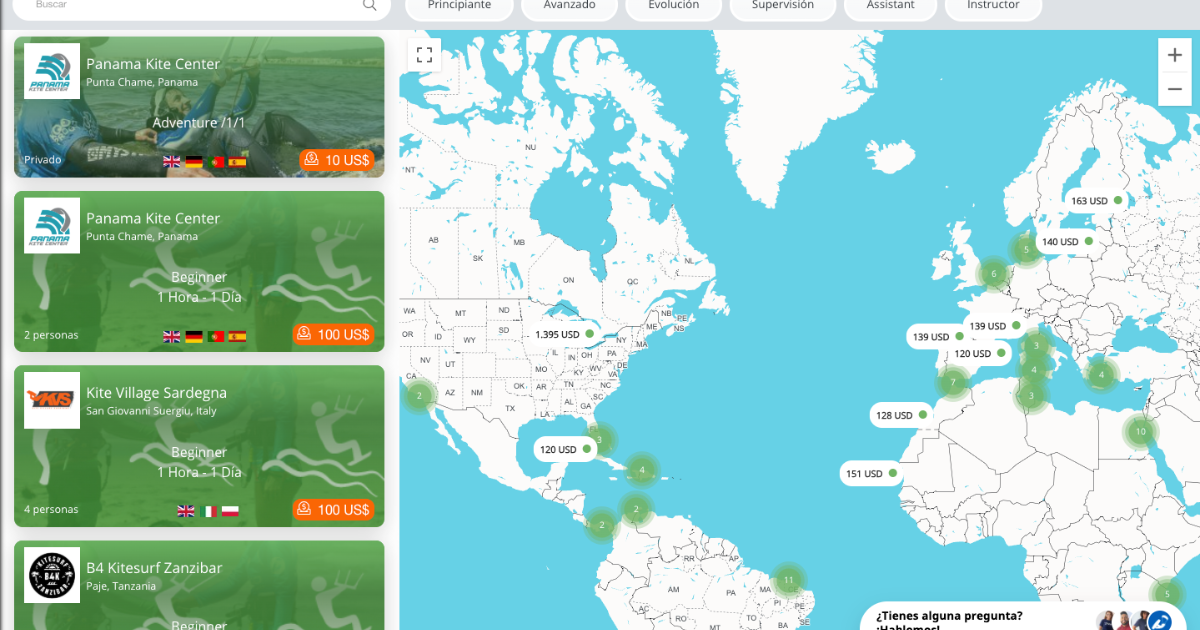This screenshot has height=630, width=1200.
Task: Click the 1,395 USD map marker
Action: (x=565, y=334)
